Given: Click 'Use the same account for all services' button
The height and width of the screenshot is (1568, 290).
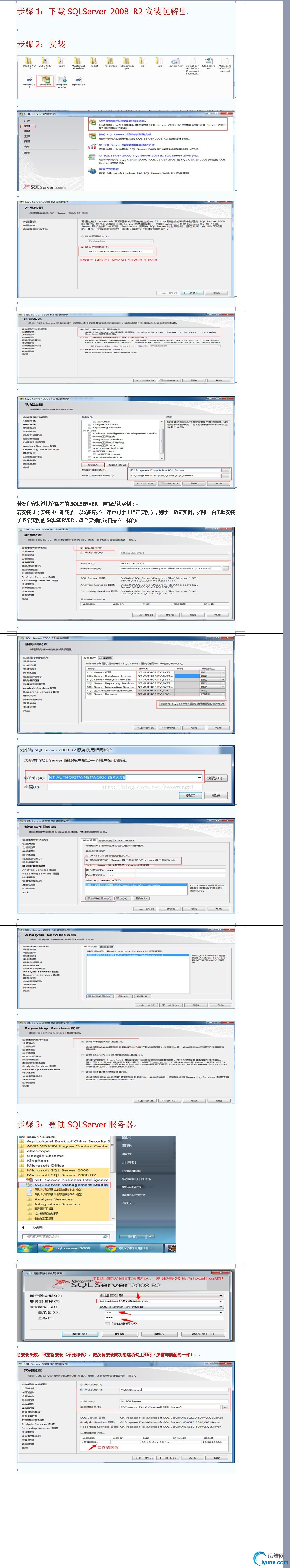Looking at the screenshot, I should 192,704.
